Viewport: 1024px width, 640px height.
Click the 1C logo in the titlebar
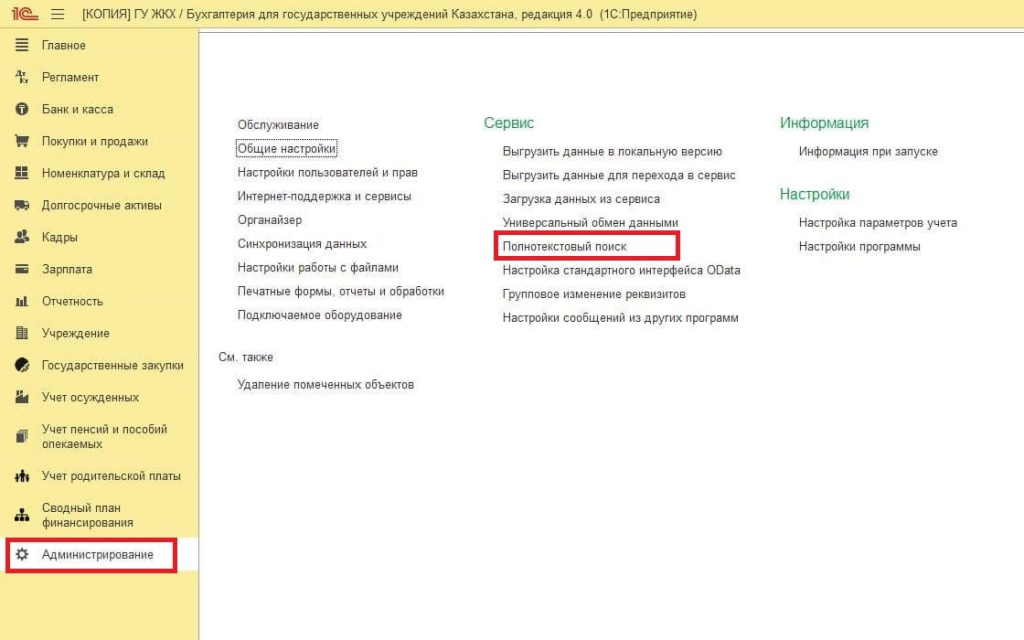[x=24, y=13]
